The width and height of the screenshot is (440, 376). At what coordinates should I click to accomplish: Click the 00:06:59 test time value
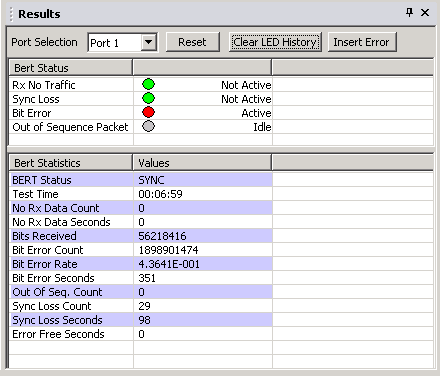(x=160, y=194)
